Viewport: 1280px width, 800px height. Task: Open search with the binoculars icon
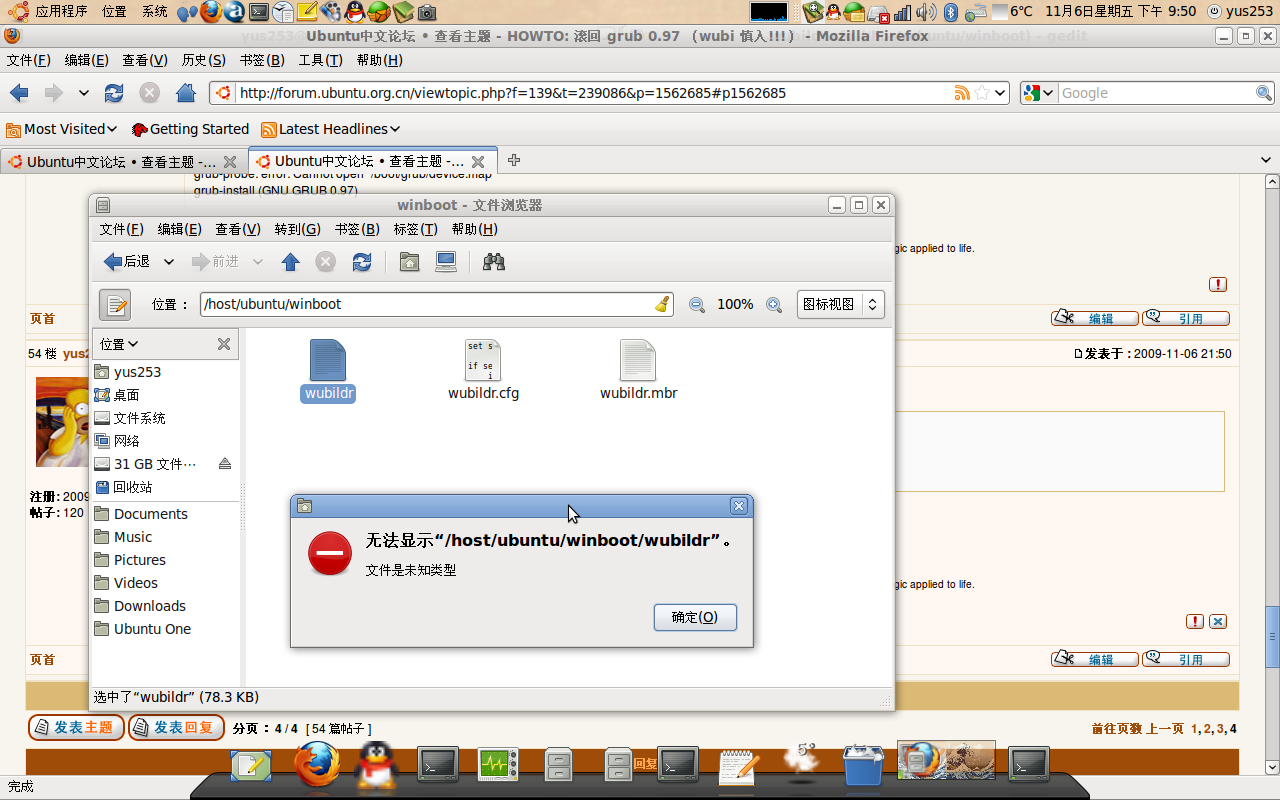[x=494, y=262]
